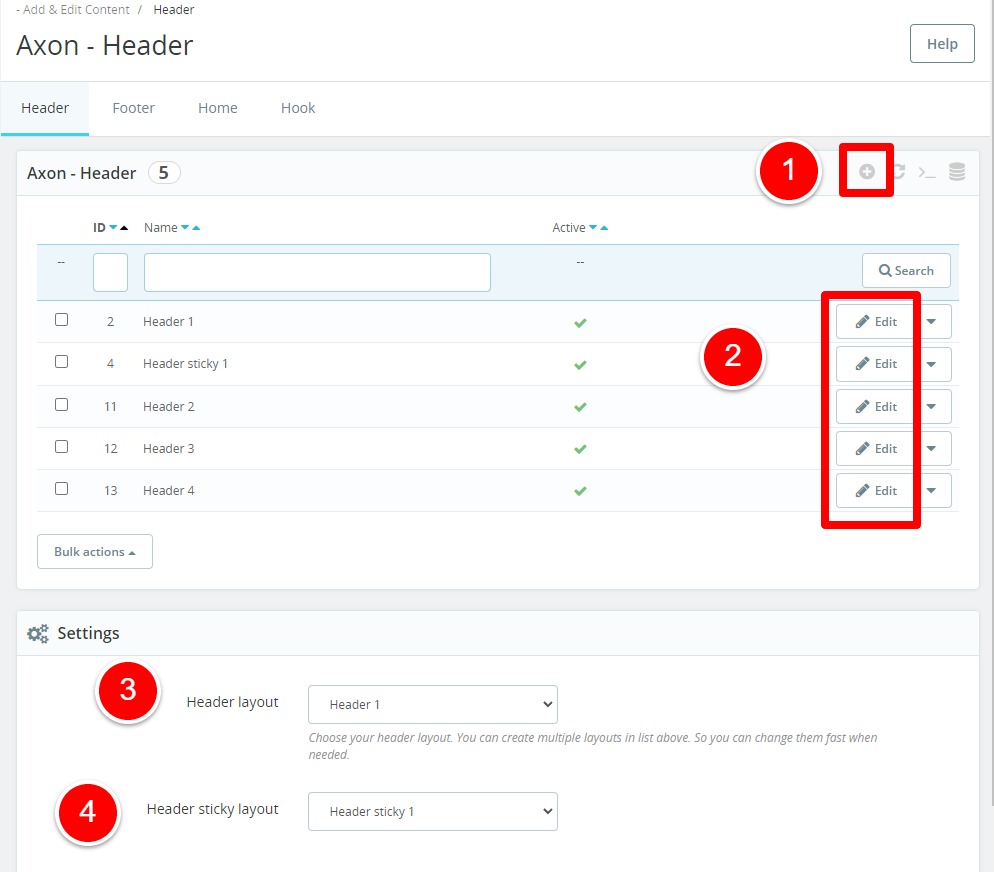The image size is (994, 872).
Task: Tick the checkbox for Header 3 row
Action: click(62, 447)
